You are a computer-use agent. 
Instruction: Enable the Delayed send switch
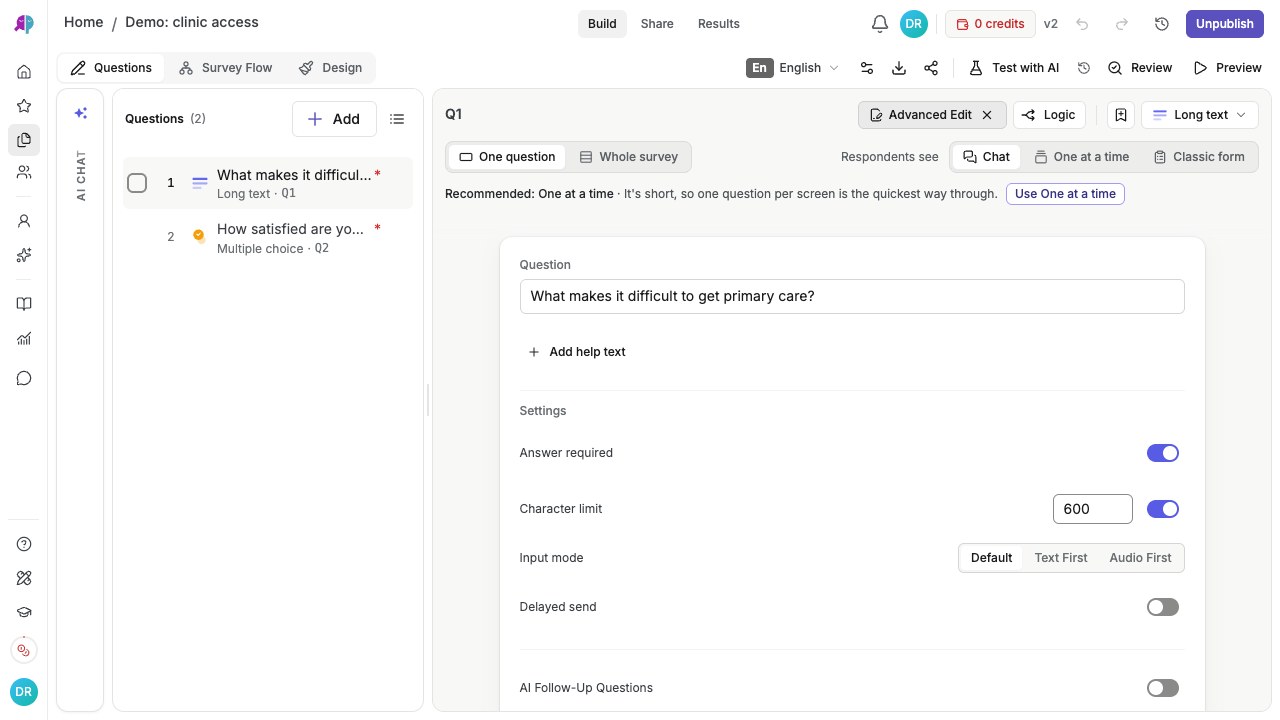pyautogui.click(x=1163, y=607)
